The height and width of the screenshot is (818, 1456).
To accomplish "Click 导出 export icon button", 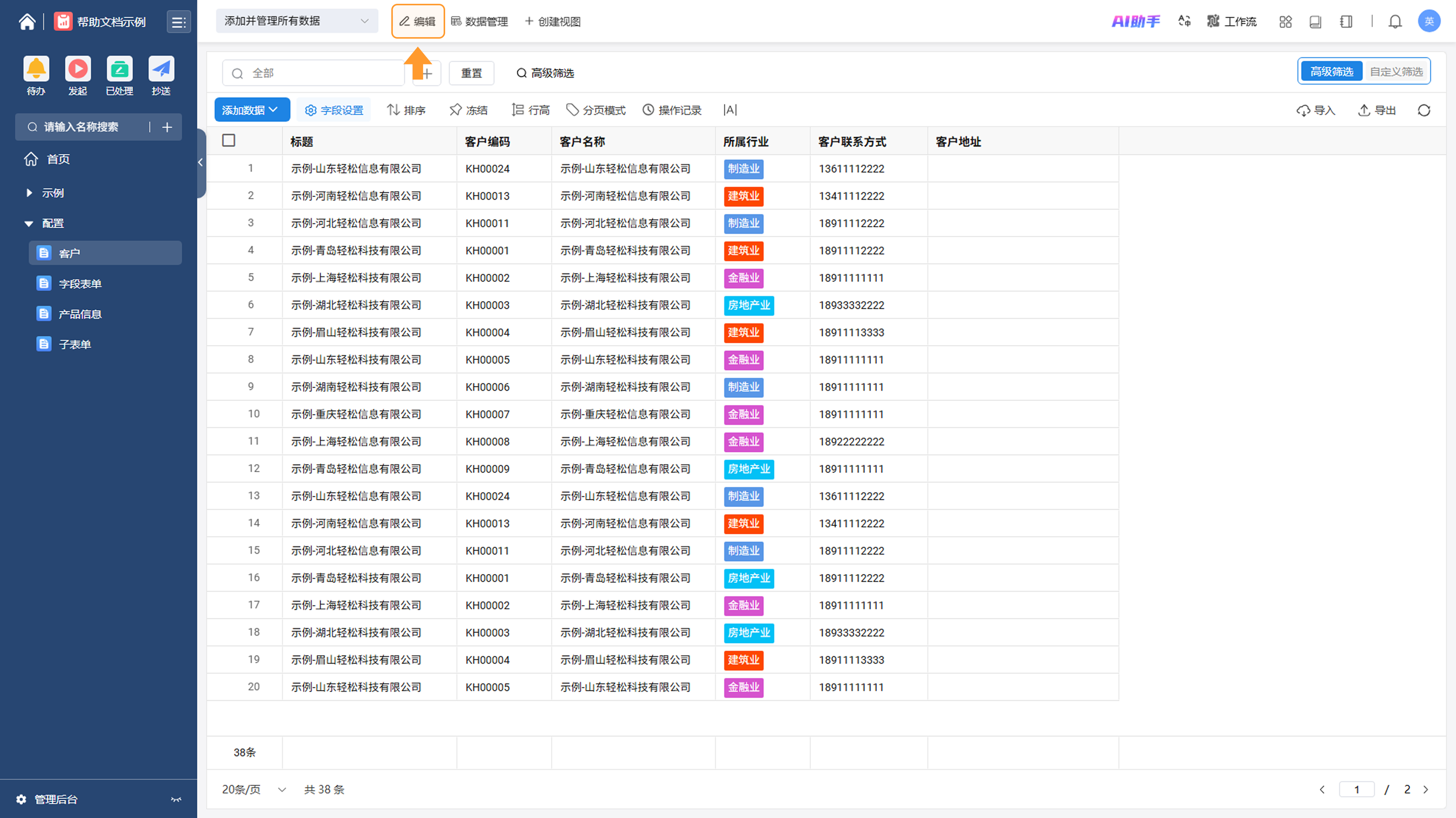I will tap(1377, 110).
